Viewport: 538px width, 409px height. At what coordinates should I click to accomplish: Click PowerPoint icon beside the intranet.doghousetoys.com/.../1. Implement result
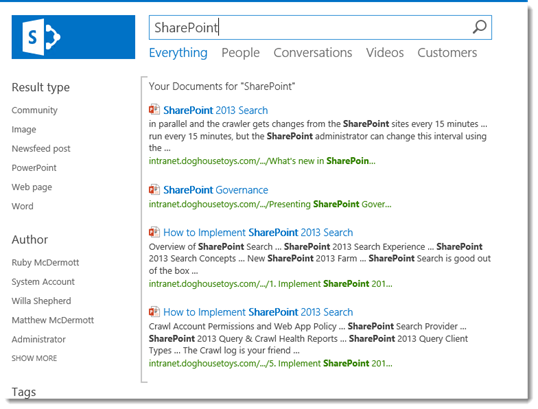[x=154, y=232]
